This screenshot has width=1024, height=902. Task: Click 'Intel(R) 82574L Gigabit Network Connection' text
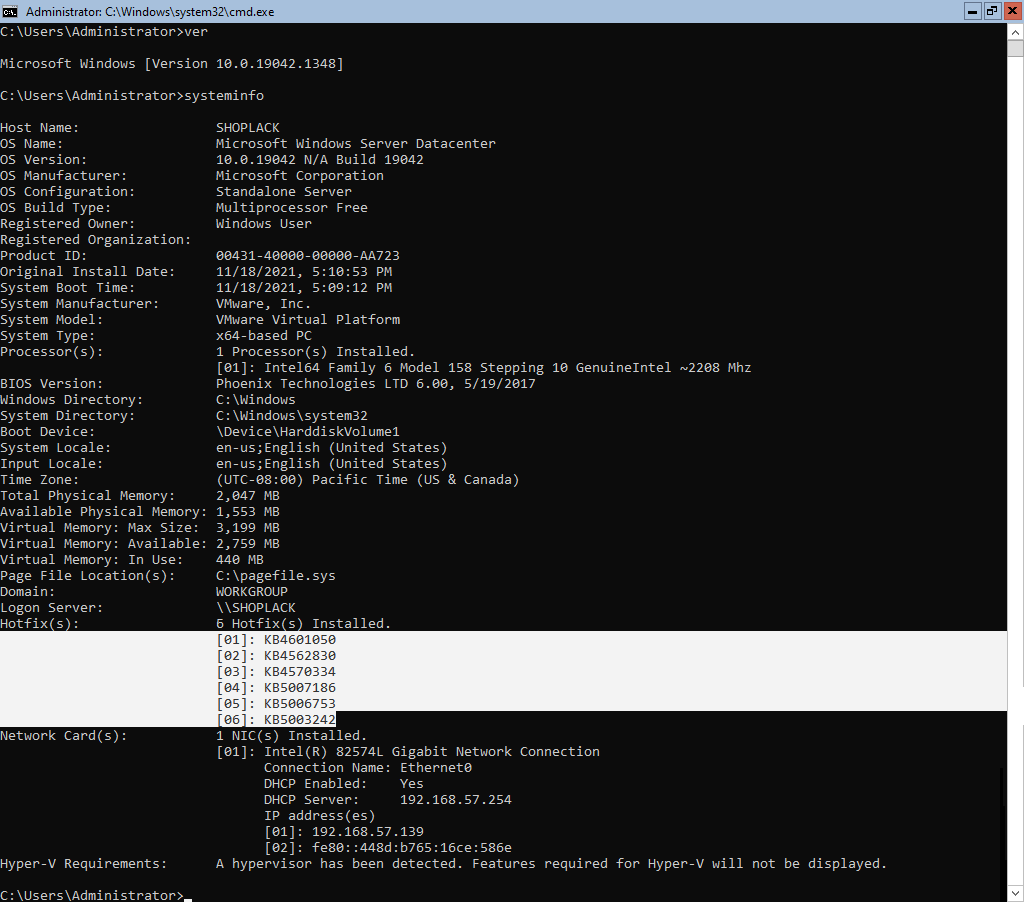point(432,752)
